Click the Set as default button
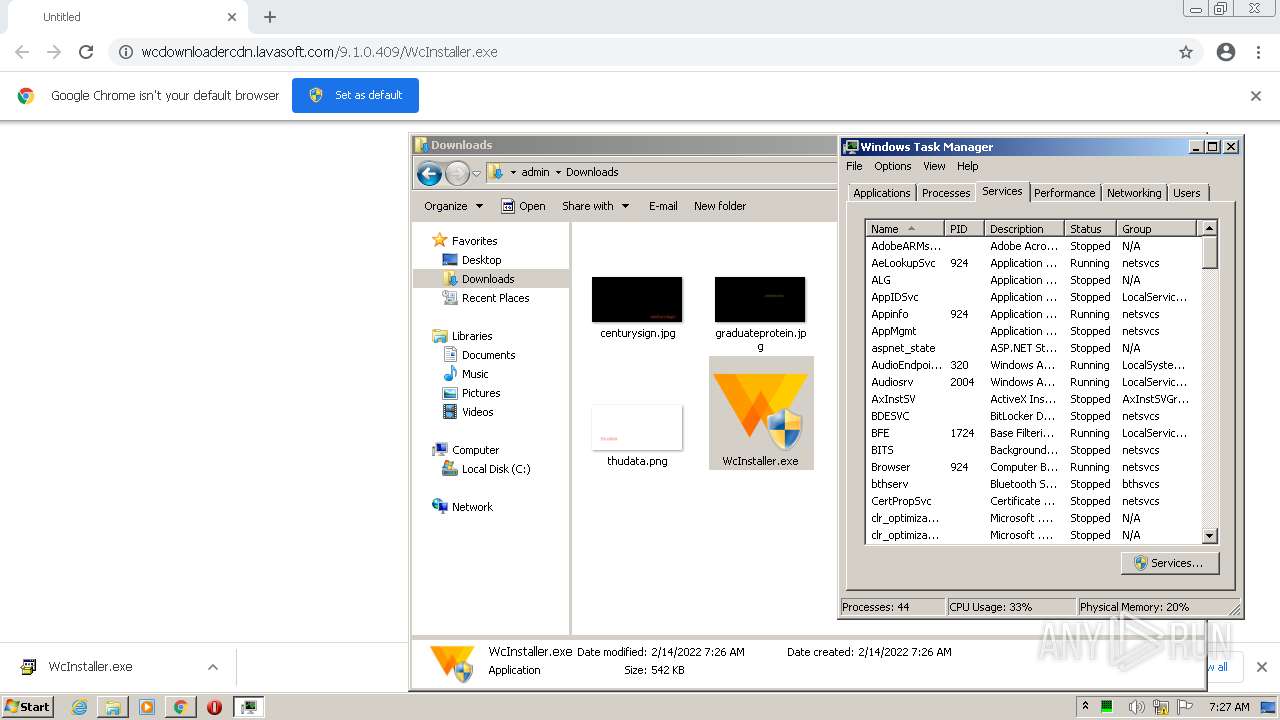 tap(355, 95)
